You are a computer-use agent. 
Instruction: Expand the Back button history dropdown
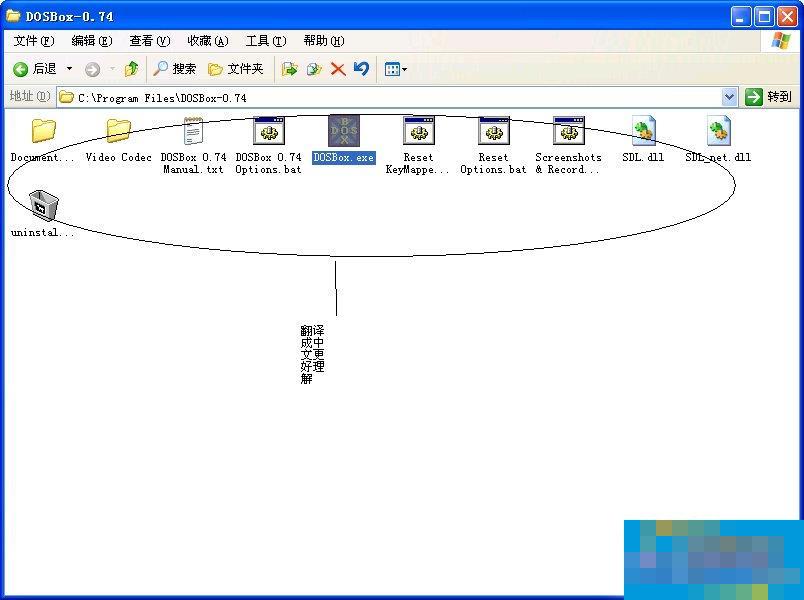click(x=69, y=69)
